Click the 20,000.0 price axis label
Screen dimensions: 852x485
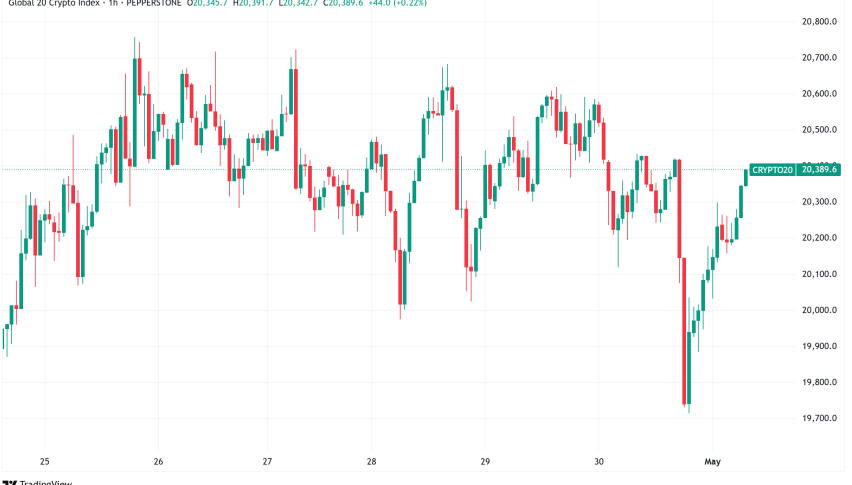tap(817, 310)
